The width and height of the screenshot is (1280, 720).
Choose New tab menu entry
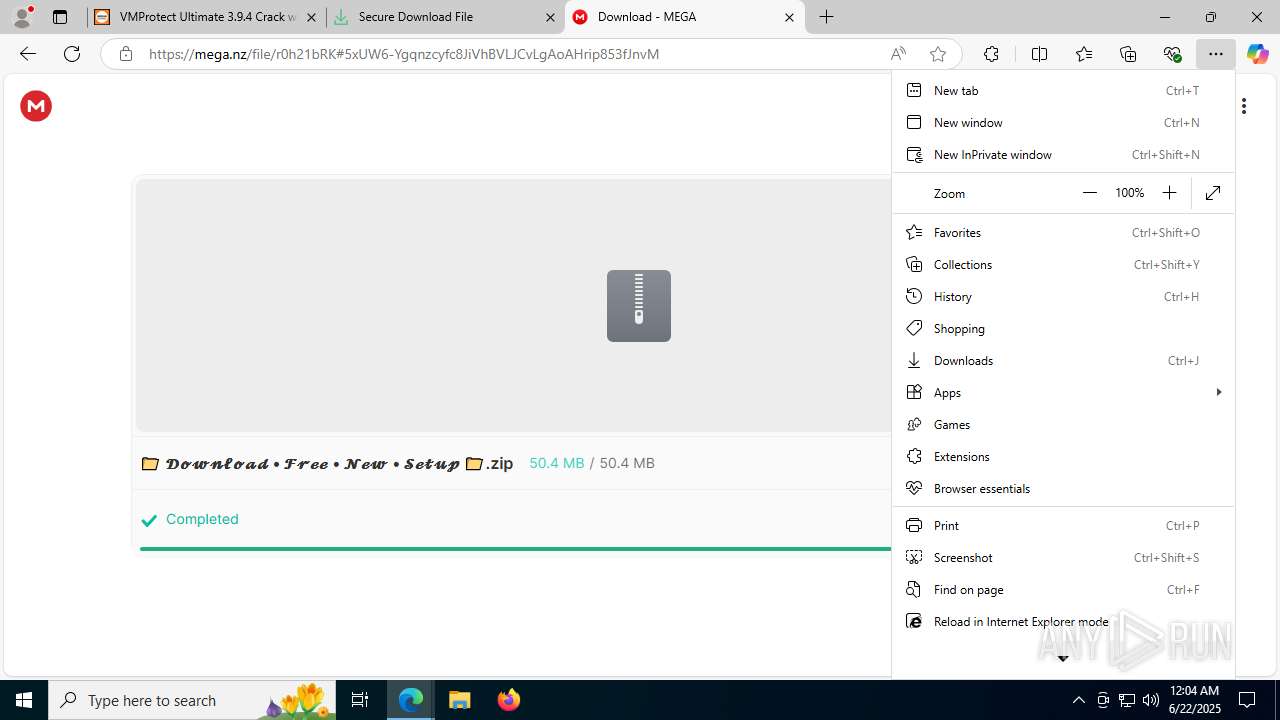(1063, 90)
